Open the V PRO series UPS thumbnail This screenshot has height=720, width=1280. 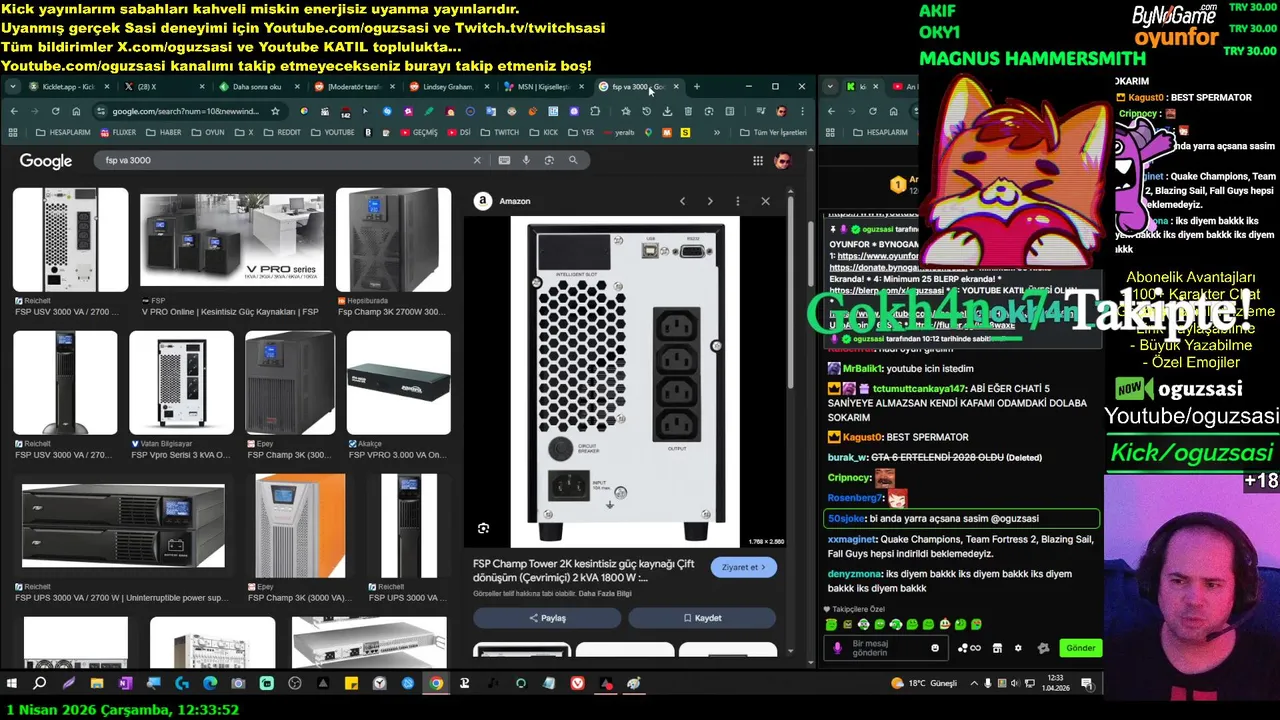click(x=232, y=240)
